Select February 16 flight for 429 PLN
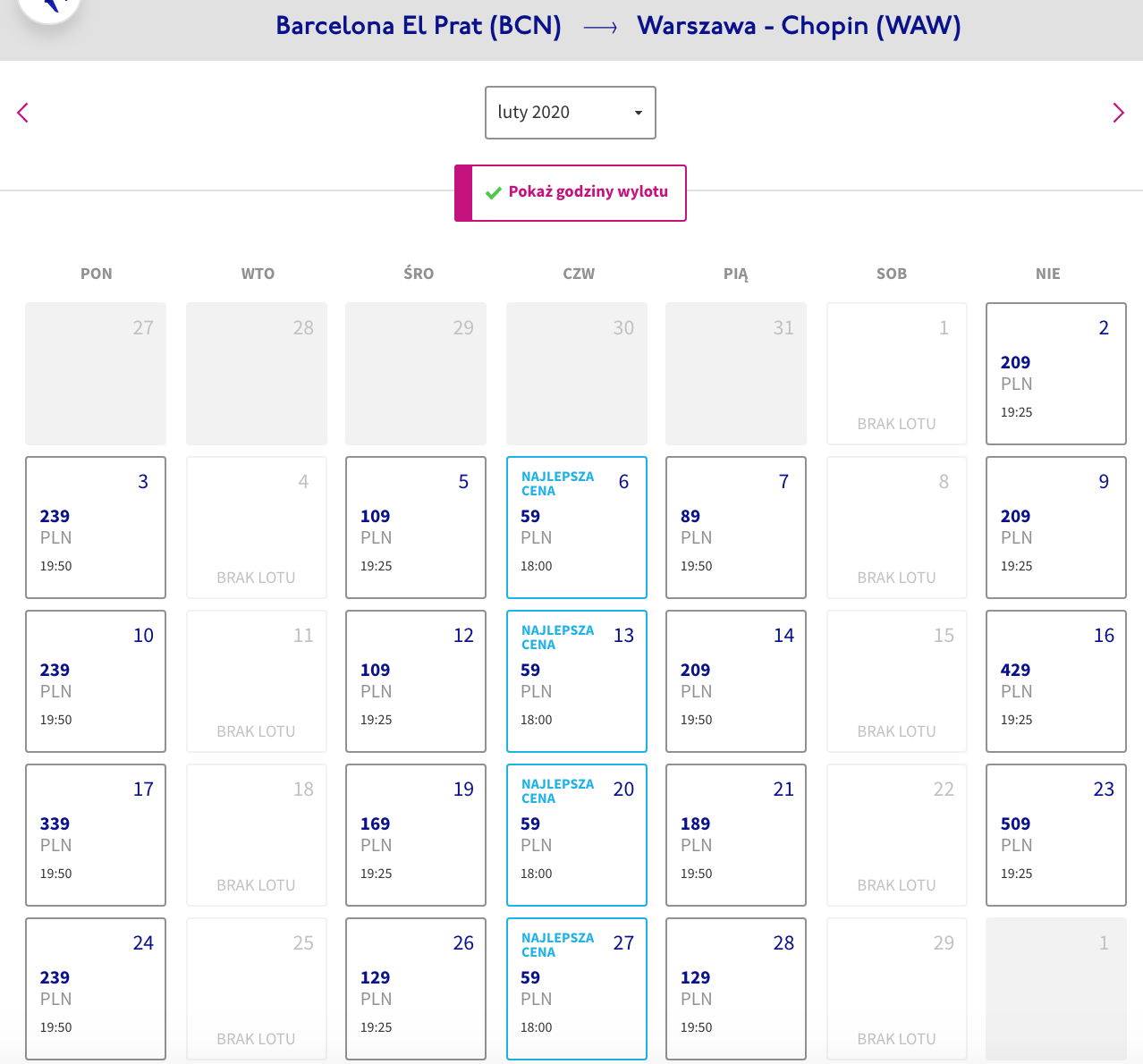 [x=1056, y=681]
